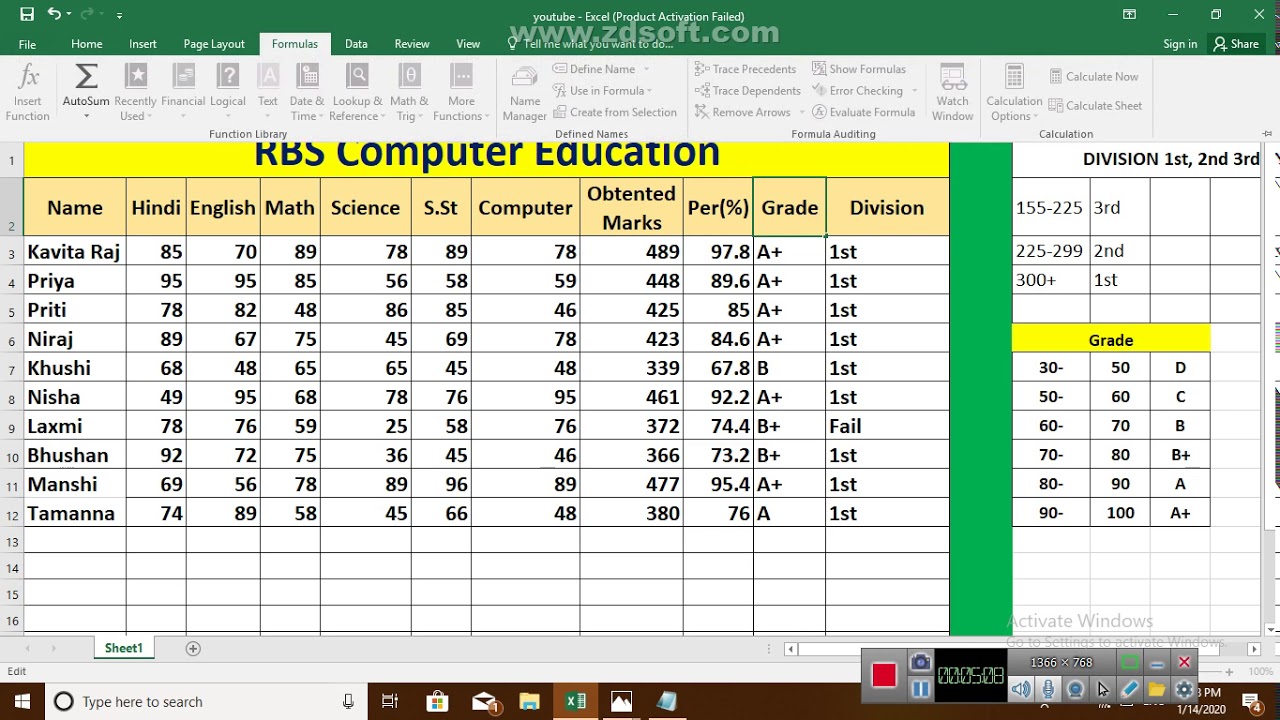Image resolution: width=1280 pixels, height=720 pixels.
Task: Toggle speaker audio capture in the recorder
Action: [x=1020, y=689]
